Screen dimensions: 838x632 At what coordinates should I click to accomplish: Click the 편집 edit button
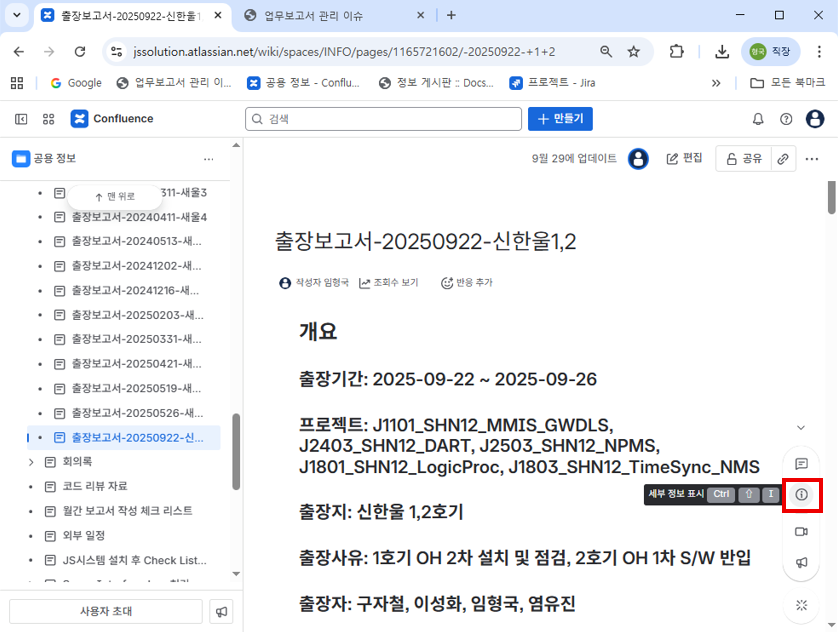click(x=684, y=158)
